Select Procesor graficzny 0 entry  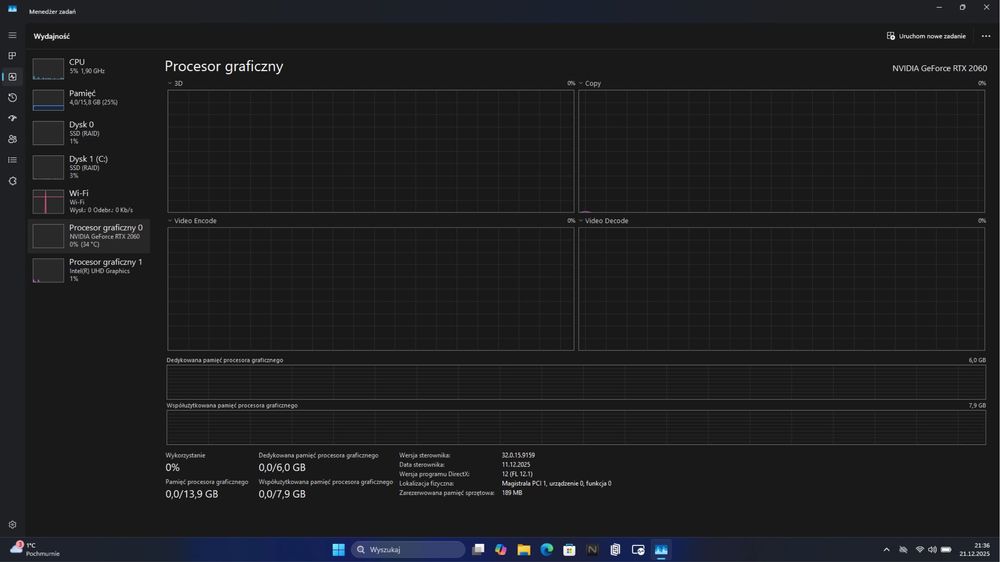(89, 236)
